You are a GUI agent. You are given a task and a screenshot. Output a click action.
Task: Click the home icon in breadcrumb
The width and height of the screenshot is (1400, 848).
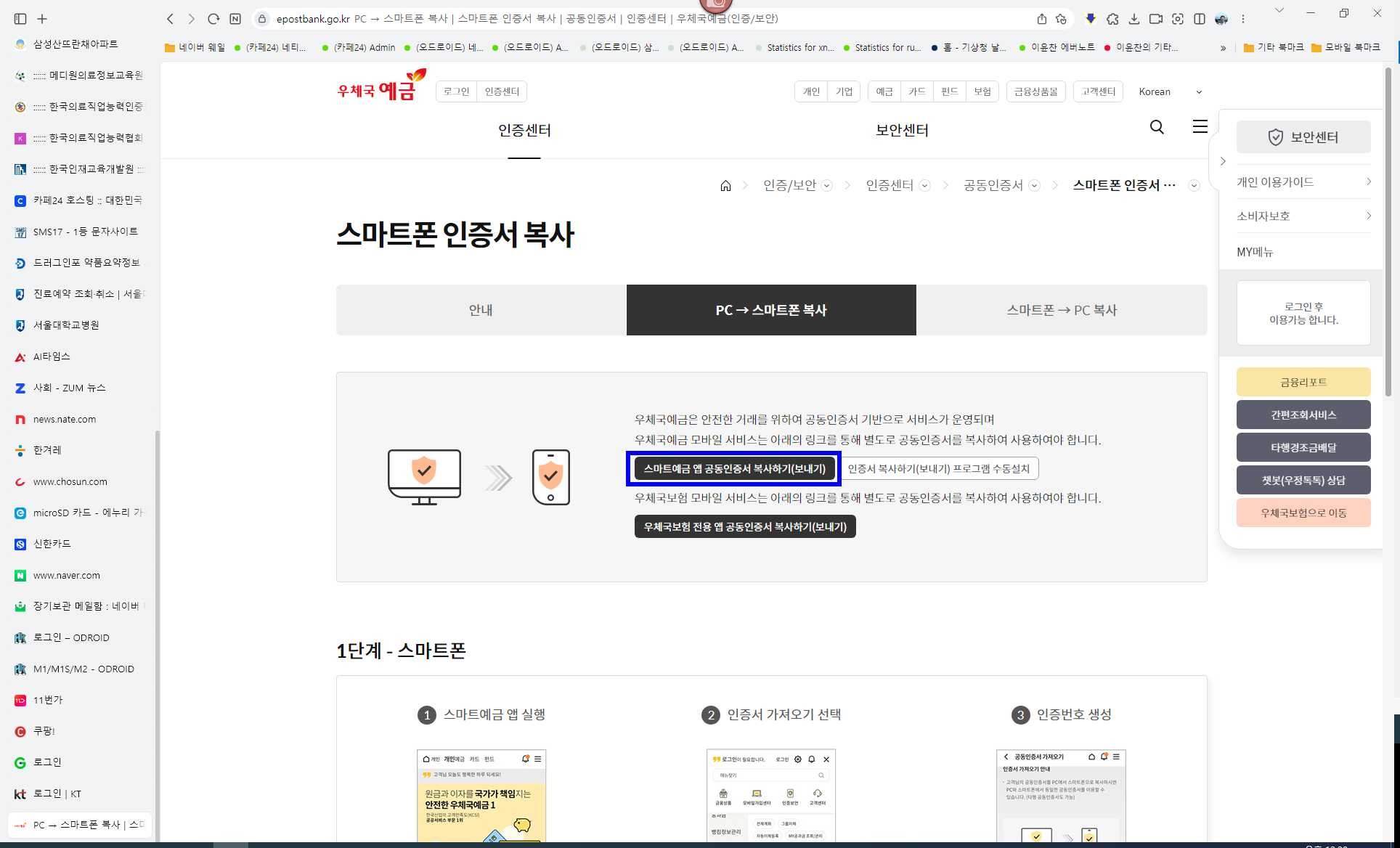[725, 186]
